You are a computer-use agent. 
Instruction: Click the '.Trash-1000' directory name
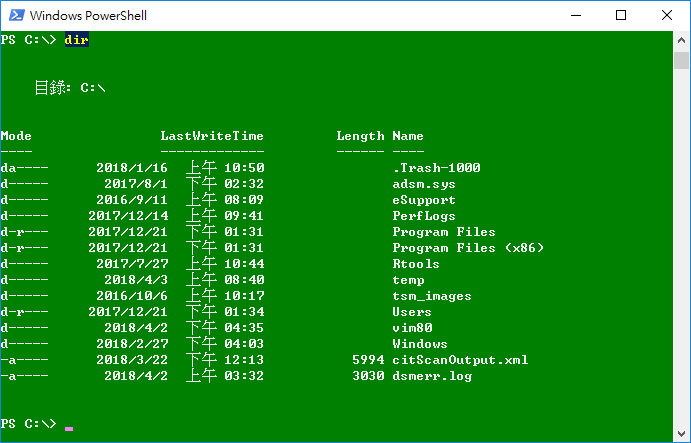pos(436,168)
